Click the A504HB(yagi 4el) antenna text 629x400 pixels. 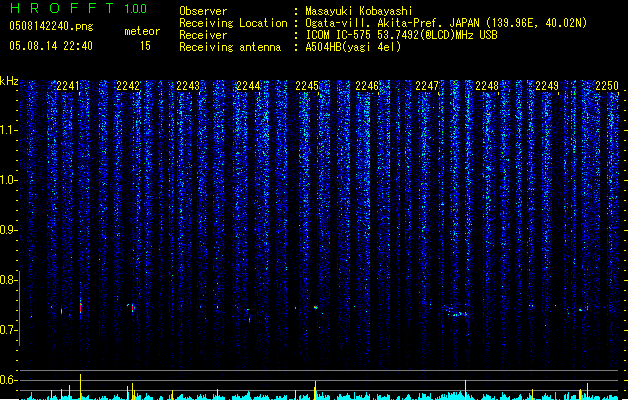pyautogui.click(x=353, y=47)
